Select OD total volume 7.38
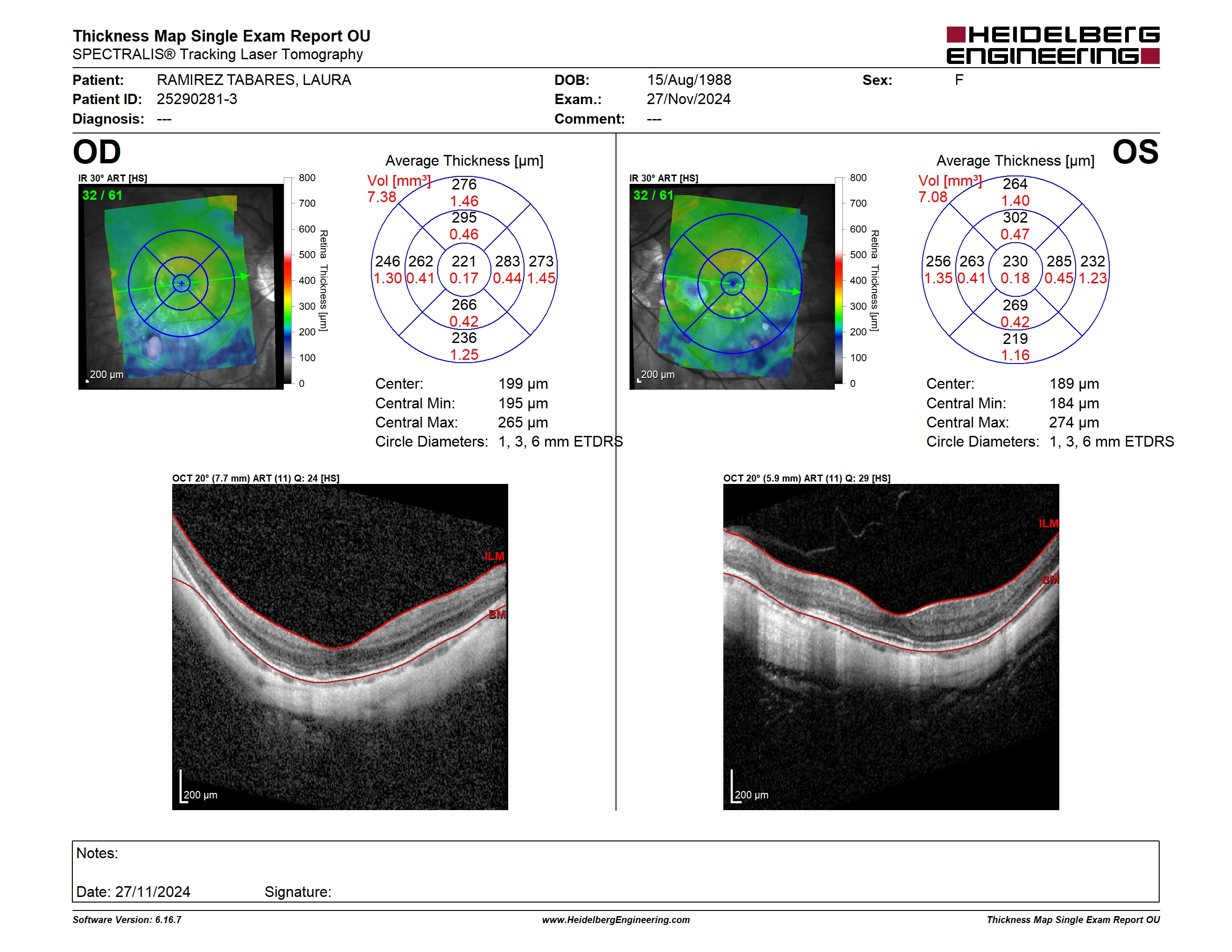This screenshot has height=952, width=1232. (382, 197)
